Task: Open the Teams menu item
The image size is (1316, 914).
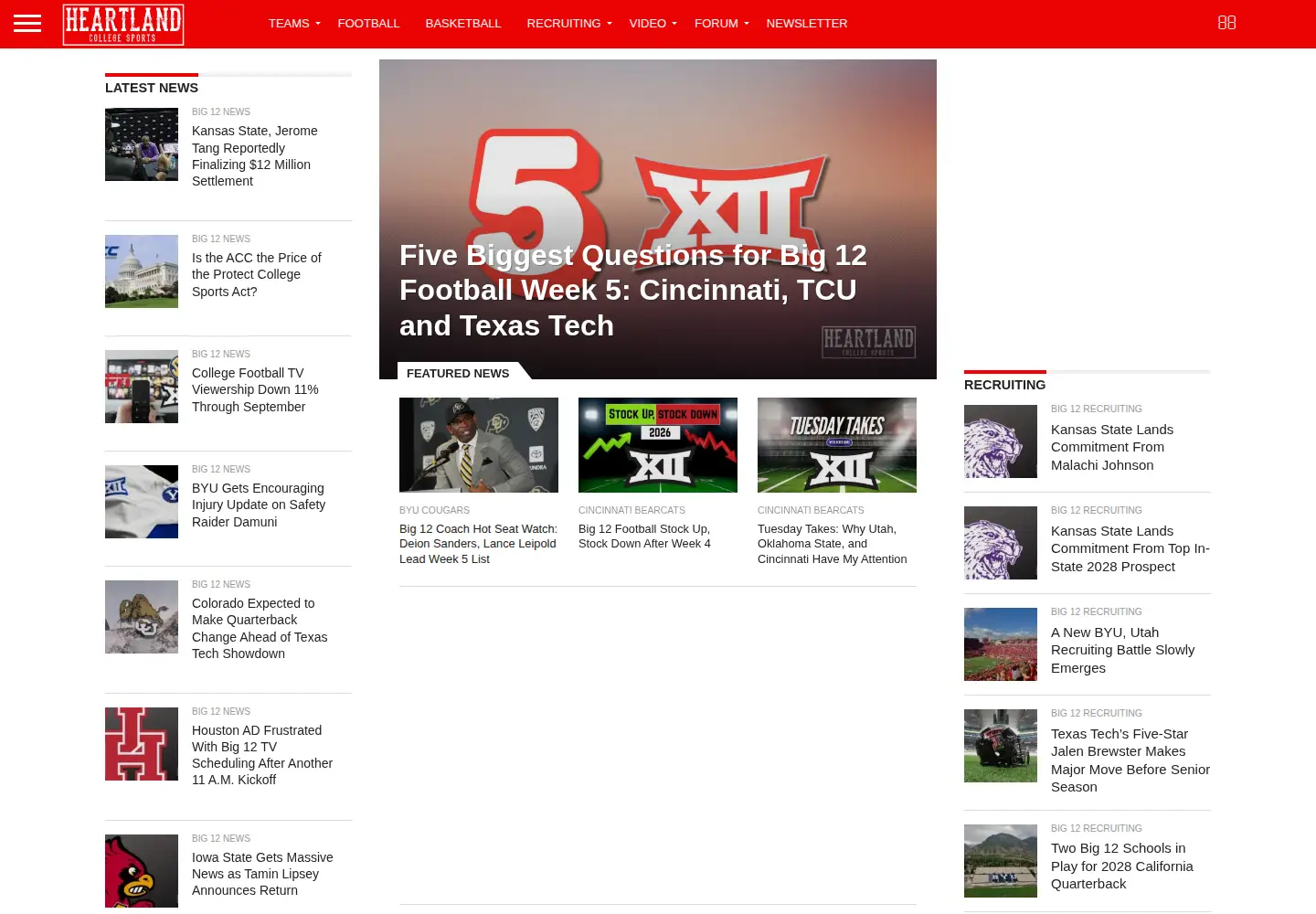Action: pyautogui.click(x=289, y=24)
